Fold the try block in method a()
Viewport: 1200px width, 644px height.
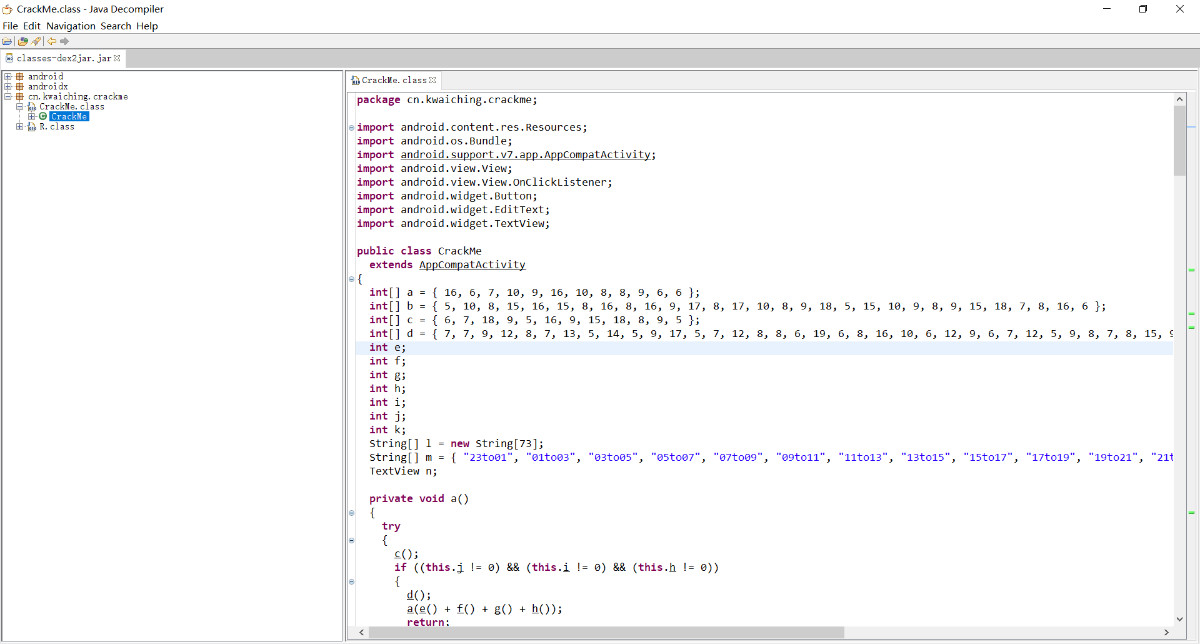coord(351,540)
